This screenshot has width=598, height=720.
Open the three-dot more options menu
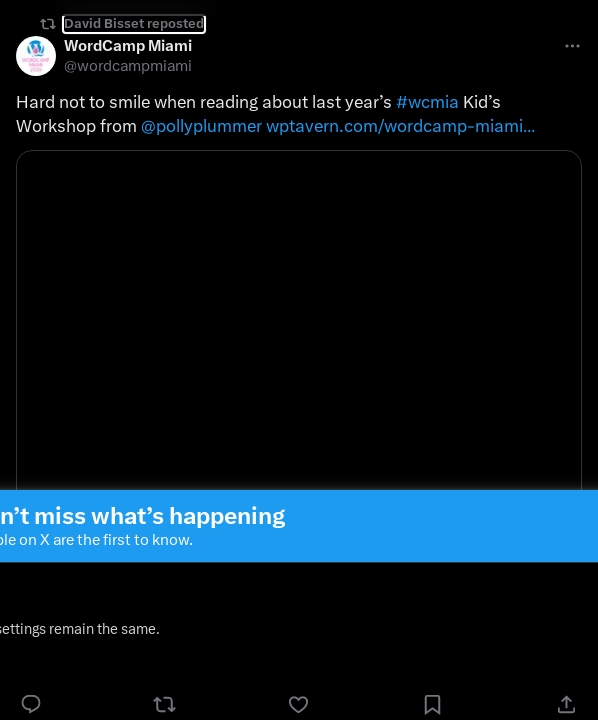[572, 46]
